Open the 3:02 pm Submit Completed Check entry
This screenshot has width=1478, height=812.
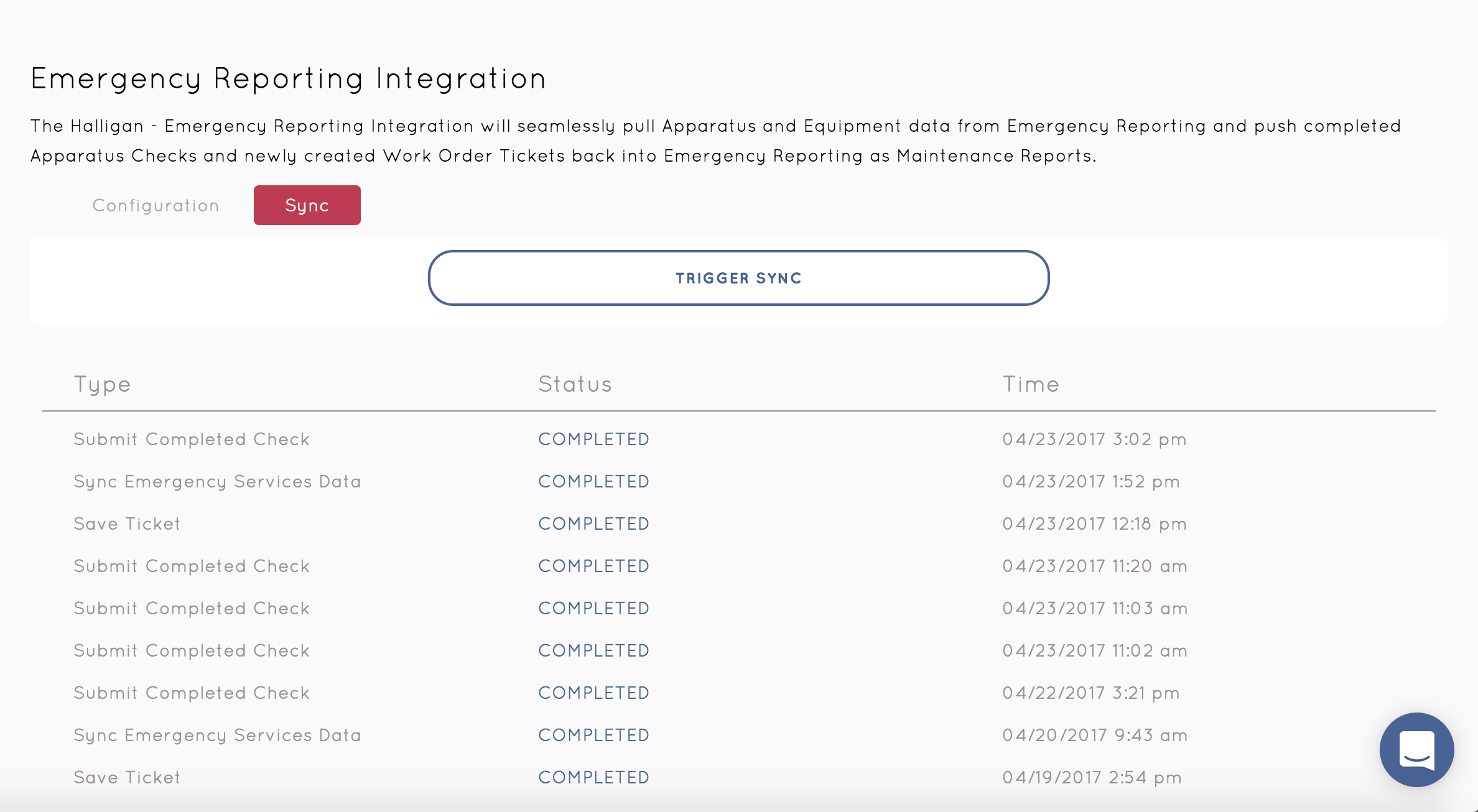coord(192,439)
